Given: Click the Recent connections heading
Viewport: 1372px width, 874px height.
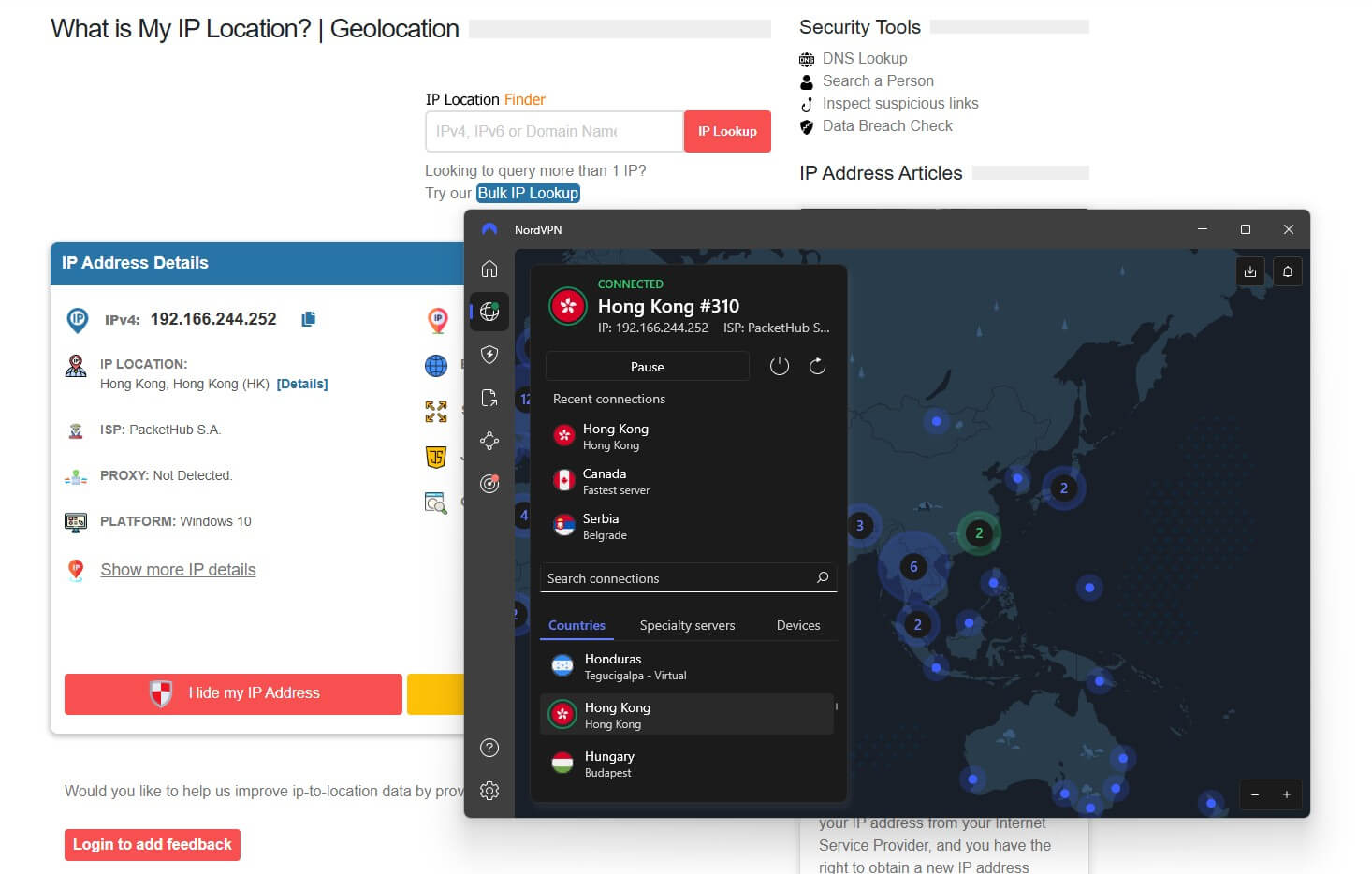Looking at the screenshot, I should pos(609,399).
